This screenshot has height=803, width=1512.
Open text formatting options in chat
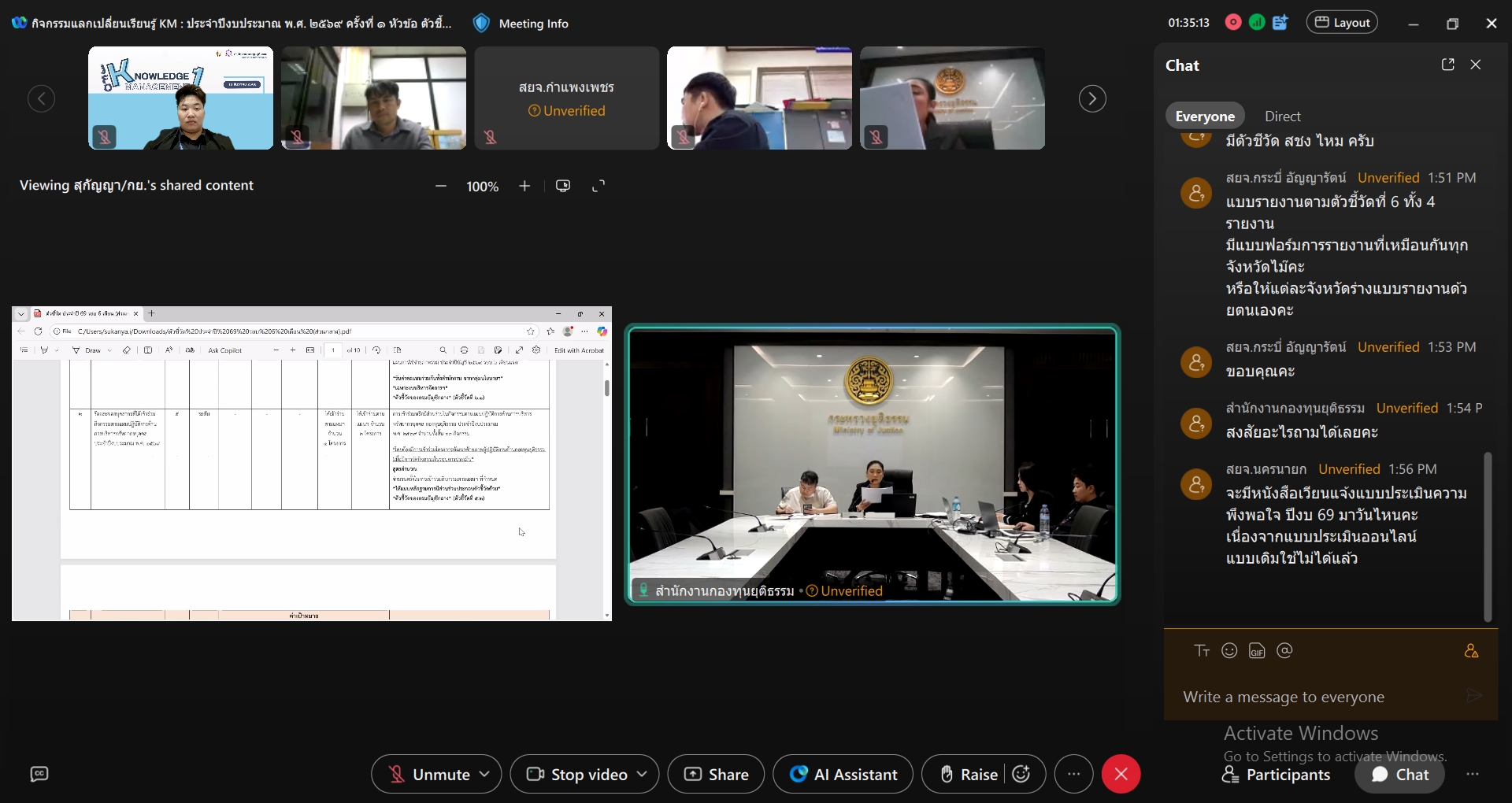click(x=1202, y=651)
